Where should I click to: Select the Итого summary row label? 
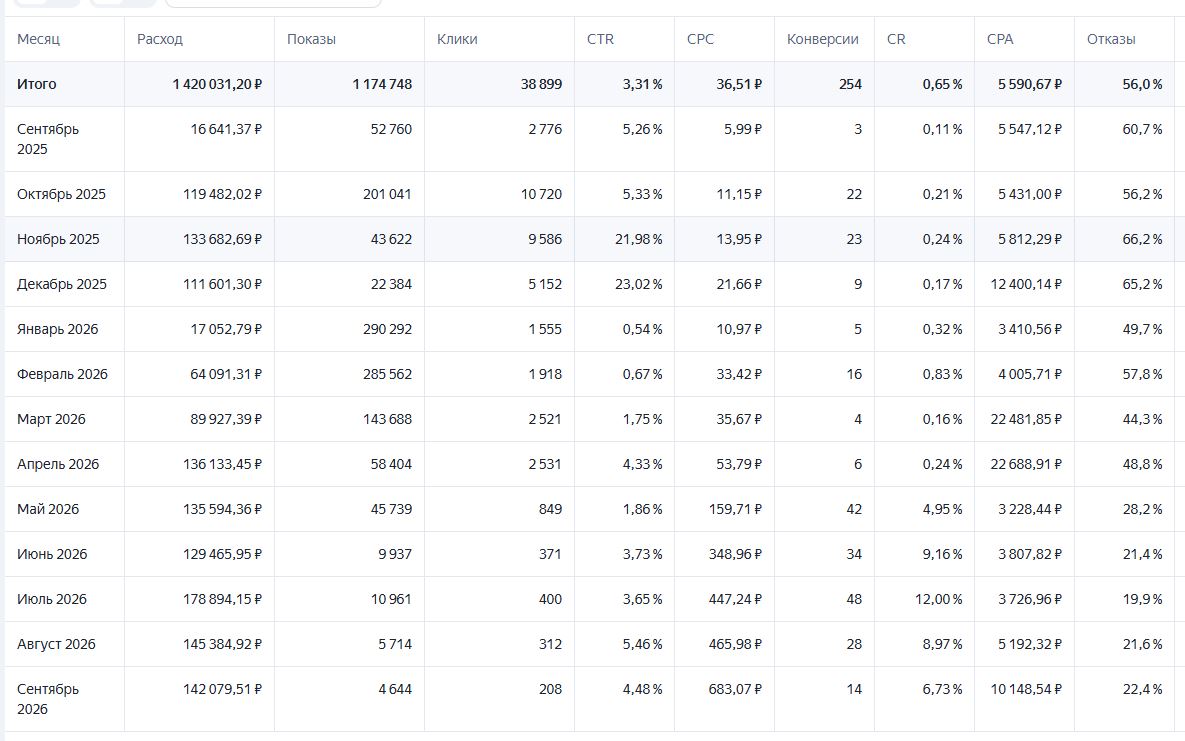tap(36, 84)
